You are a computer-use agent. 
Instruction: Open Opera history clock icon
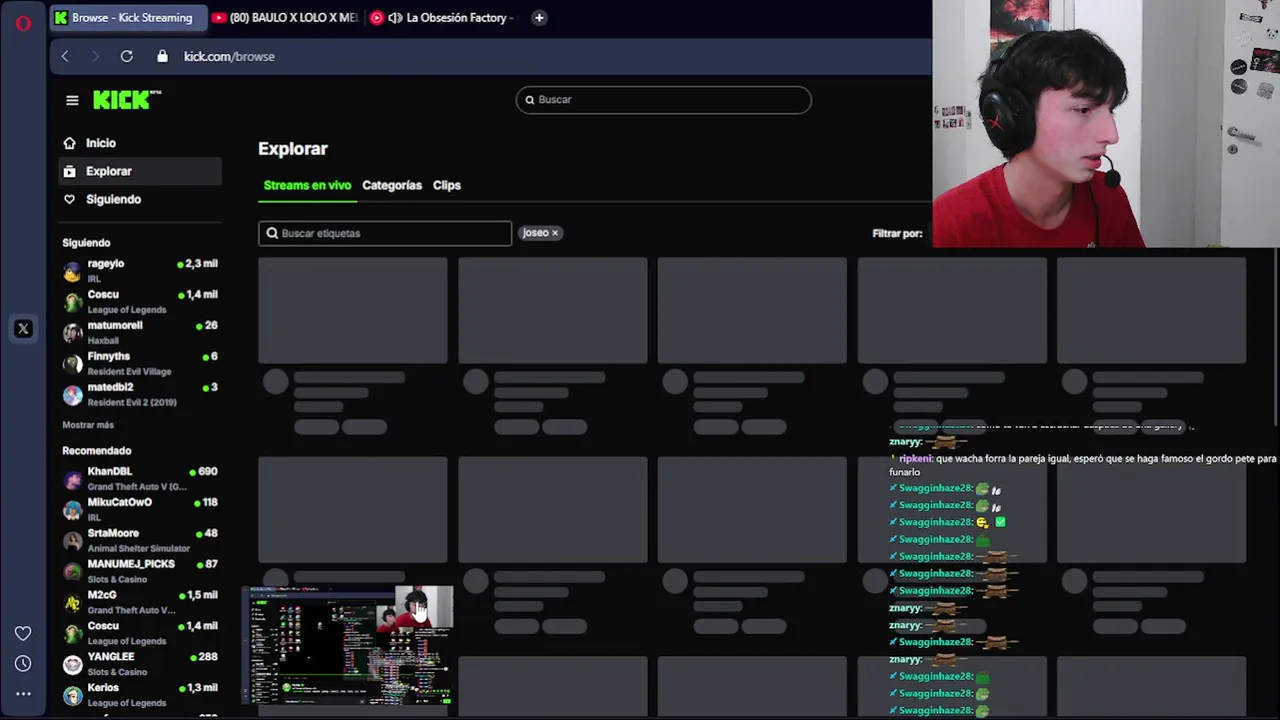click(23, 664)
